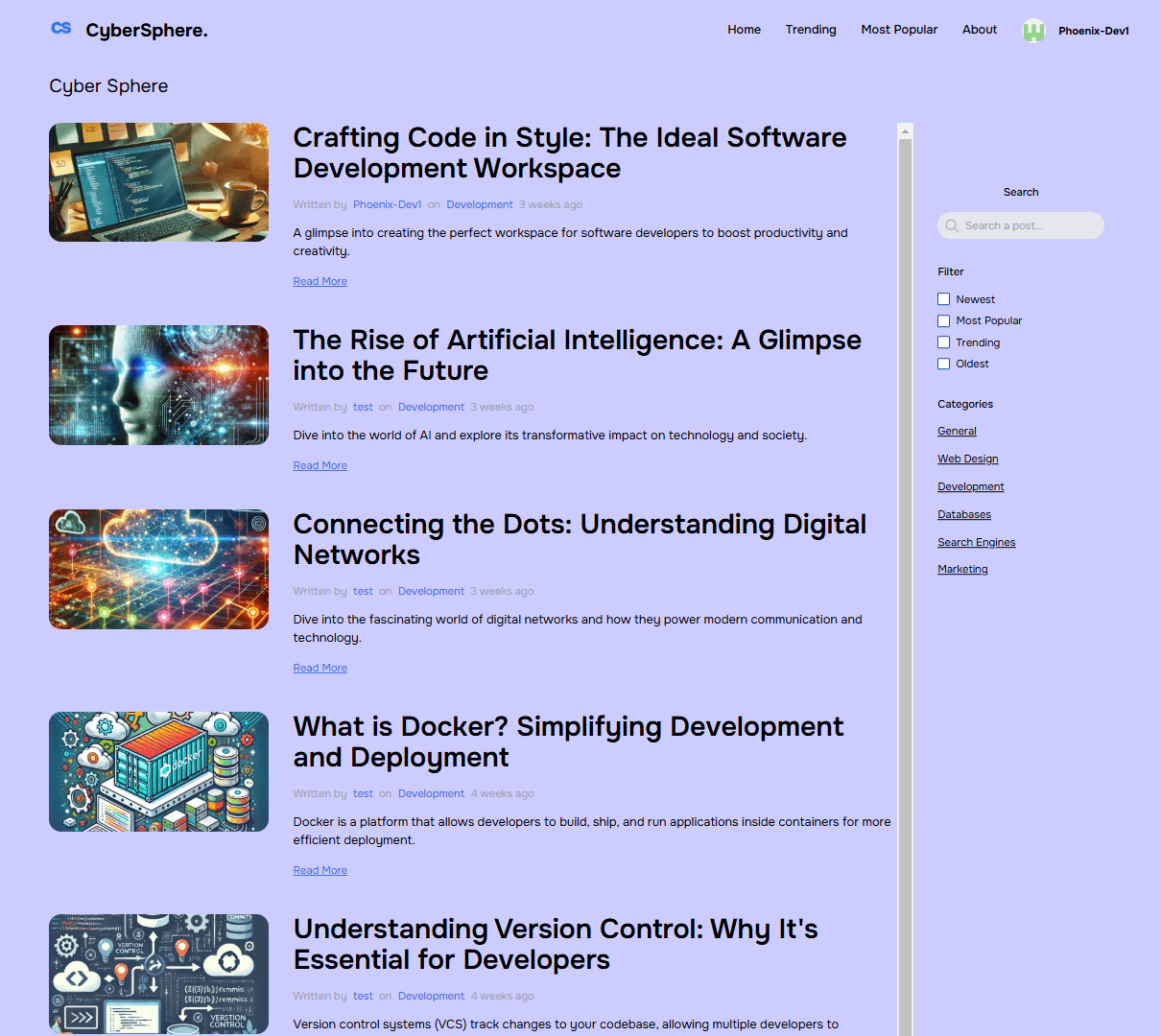Click Read More on the Docker article

point(320,869)
